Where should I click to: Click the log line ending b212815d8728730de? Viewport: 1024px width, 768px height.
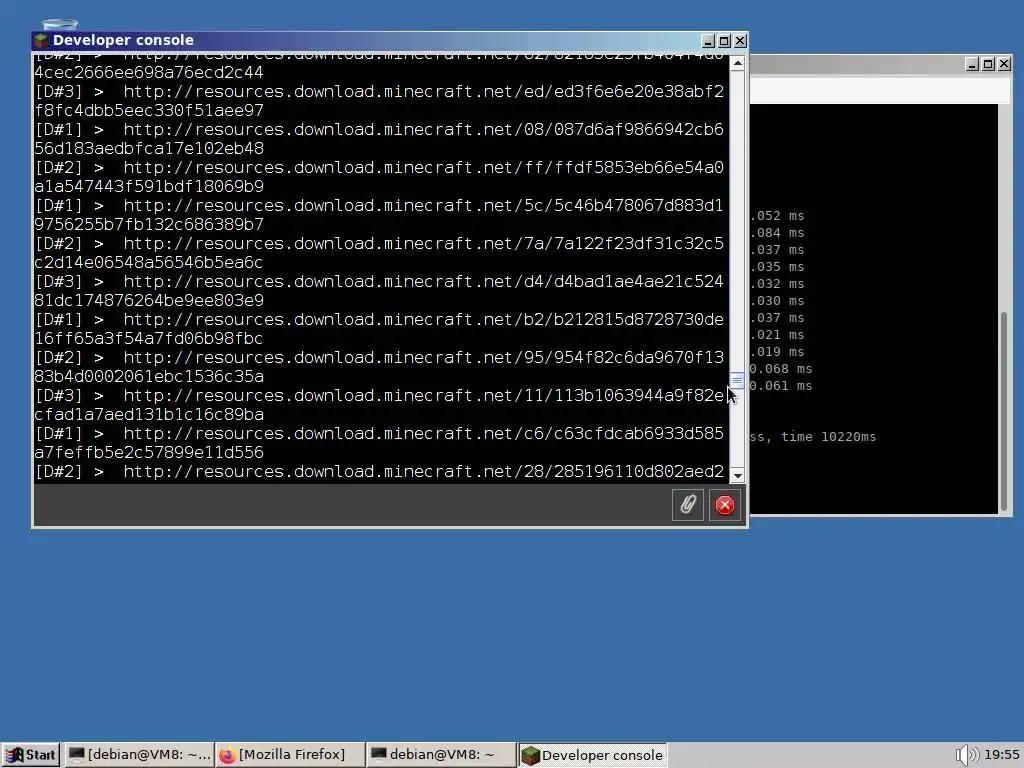click(379, 319)
